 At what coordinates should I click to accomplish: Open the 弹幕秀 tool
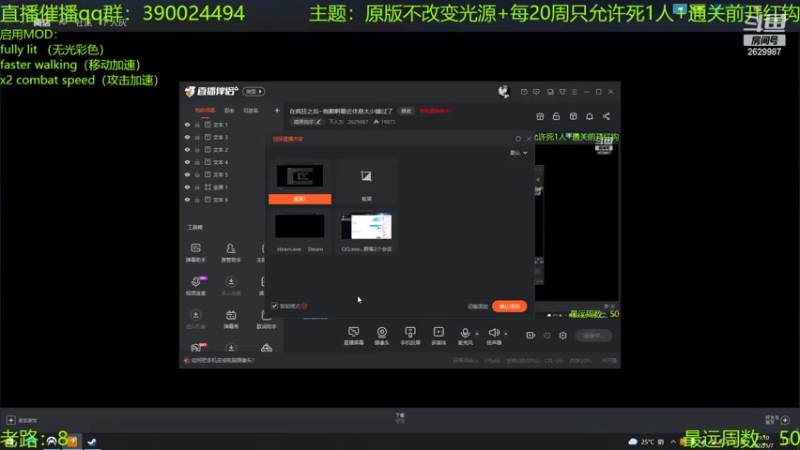231,319
